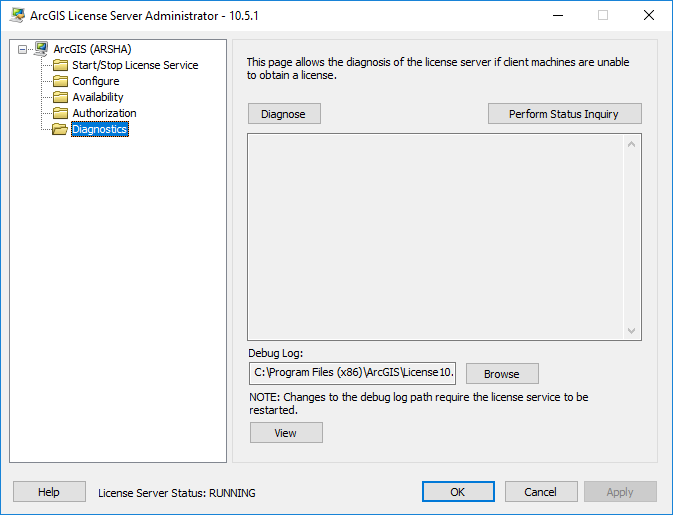673x515 pixels.
Task: Click the open Diagnostics folder icon
Action: 60,129
